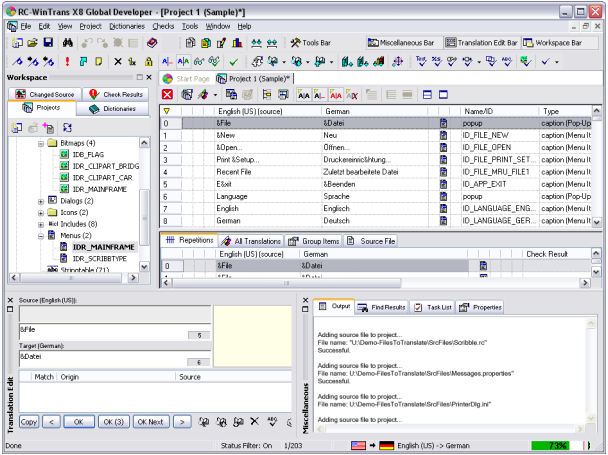Screen dimensions: 608x455
Task: Open the Check Results workspace tab
Action: [x=116, y=94]
